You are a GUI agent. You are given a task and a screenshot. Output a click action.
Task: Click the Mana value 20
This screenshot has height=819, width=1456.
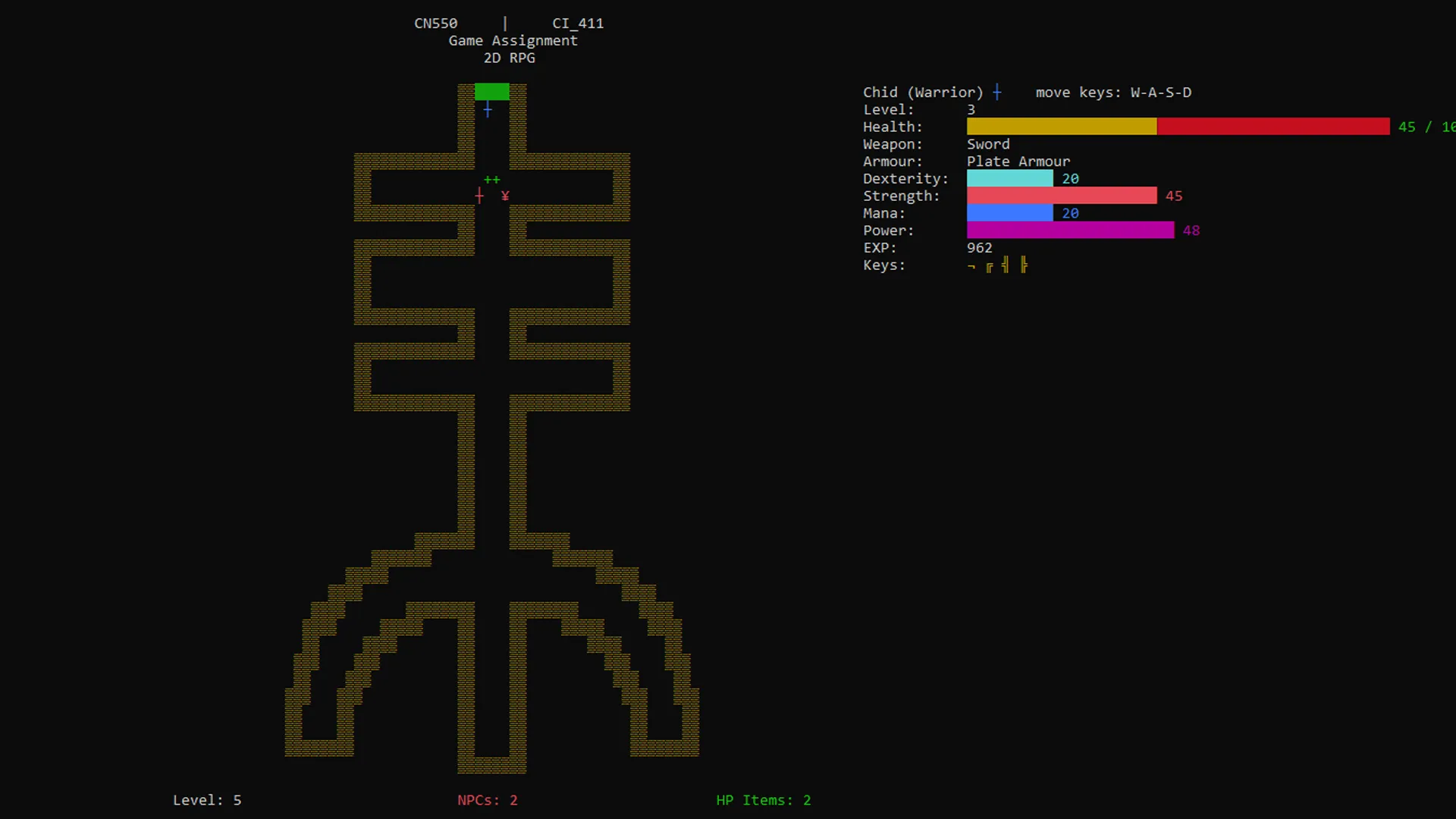click(x=1070, y=214)
